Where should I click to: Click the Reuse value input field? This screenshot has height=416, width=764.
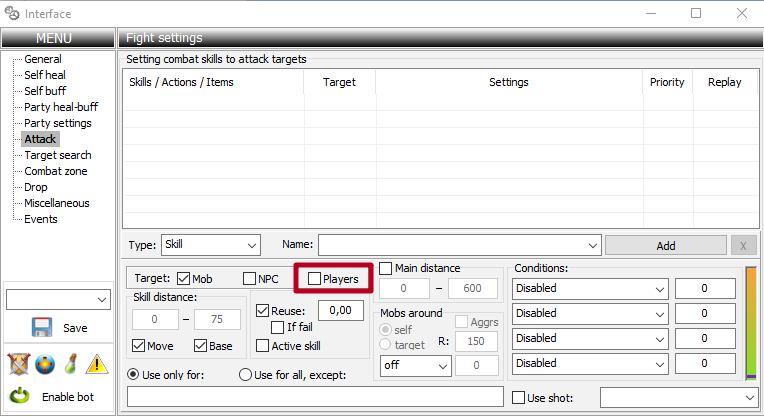[x=341, y=311]
